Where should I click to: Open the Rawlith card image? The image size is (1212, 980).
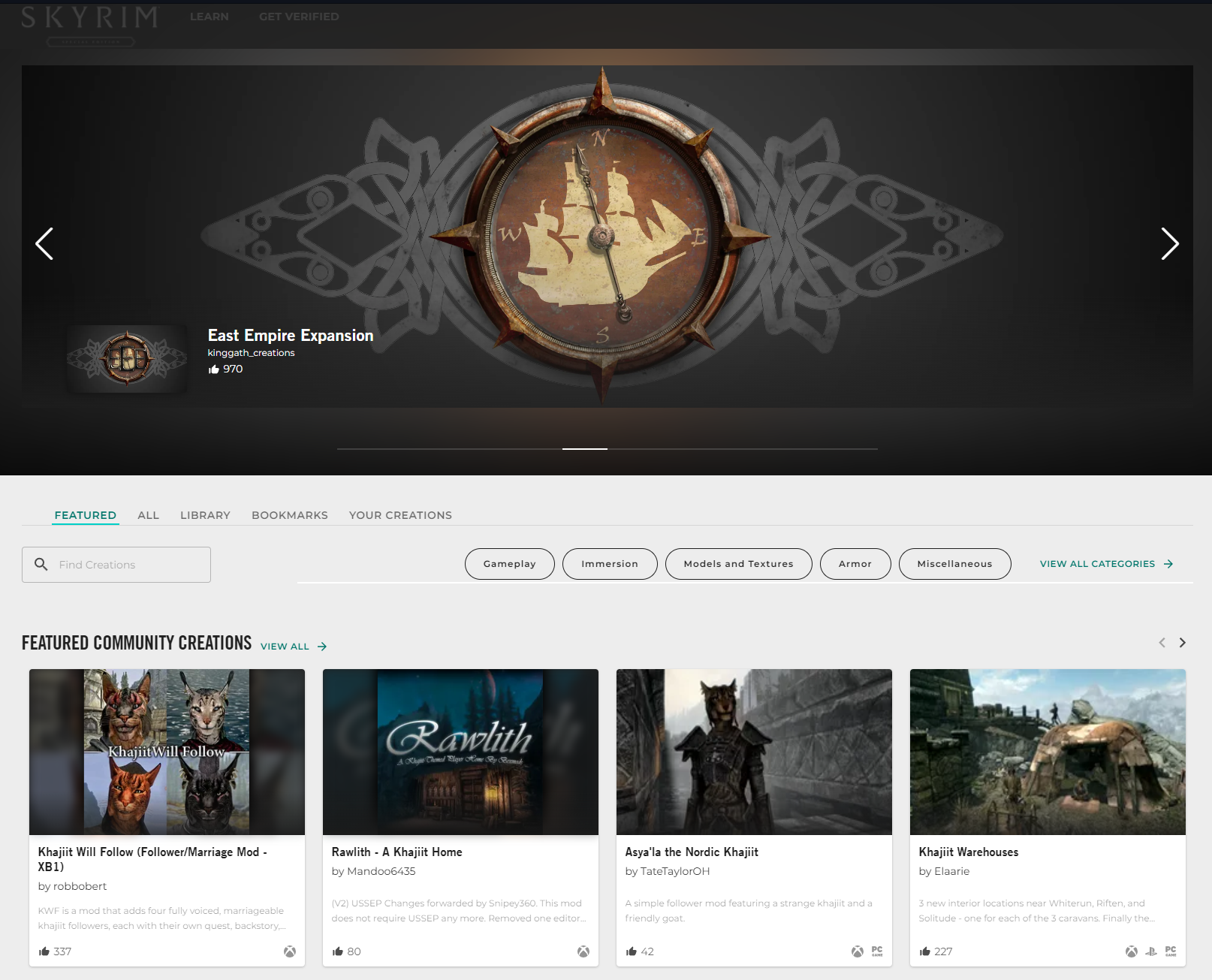tap(460, 752)
